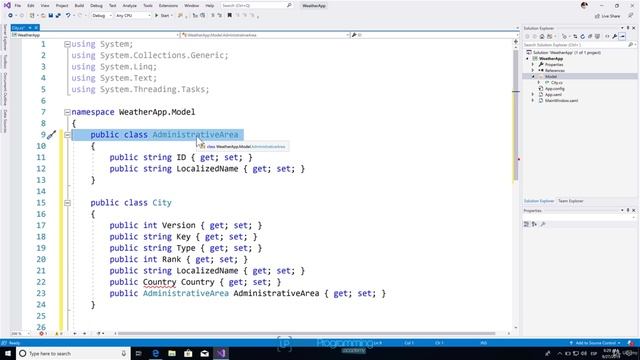Click the Country type name on line 22
640x360 pixels.
click(x=159, y=282)
